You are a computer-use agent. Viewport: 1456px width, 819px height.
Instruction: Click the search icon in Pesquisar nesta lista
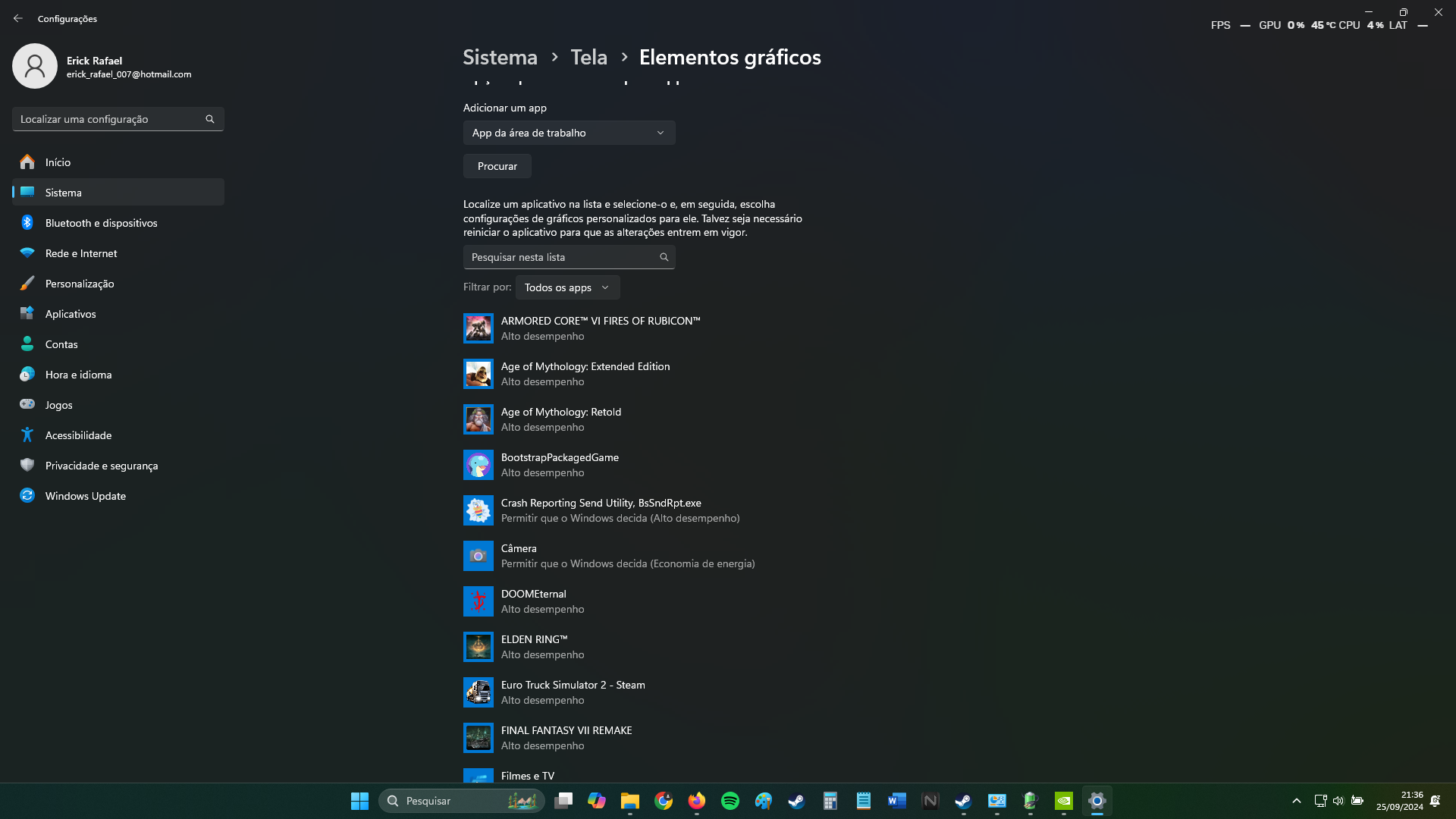pos(664,257)
